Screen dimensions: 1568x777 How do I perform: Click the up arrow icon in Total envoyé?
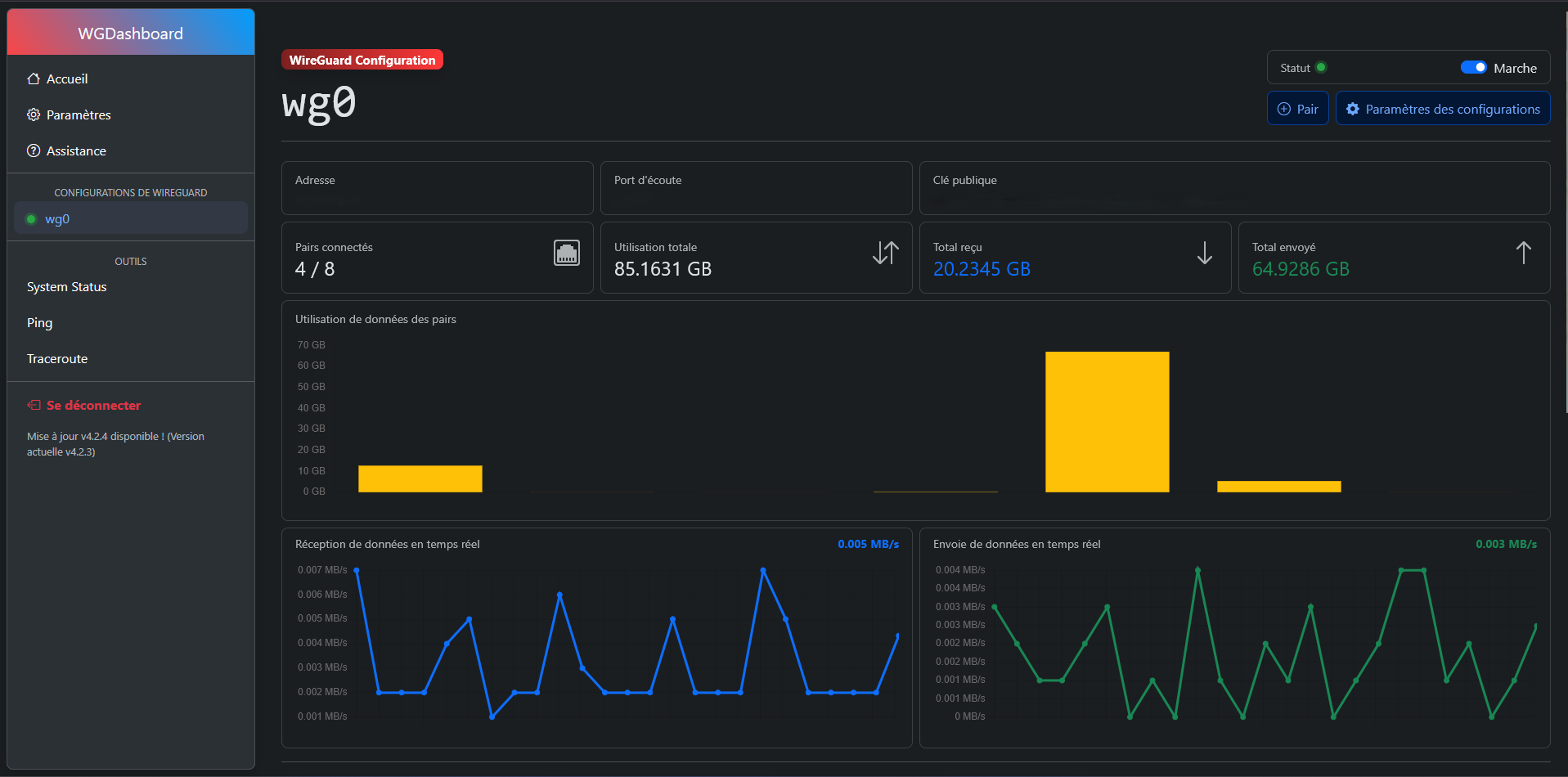[1523, 253]
